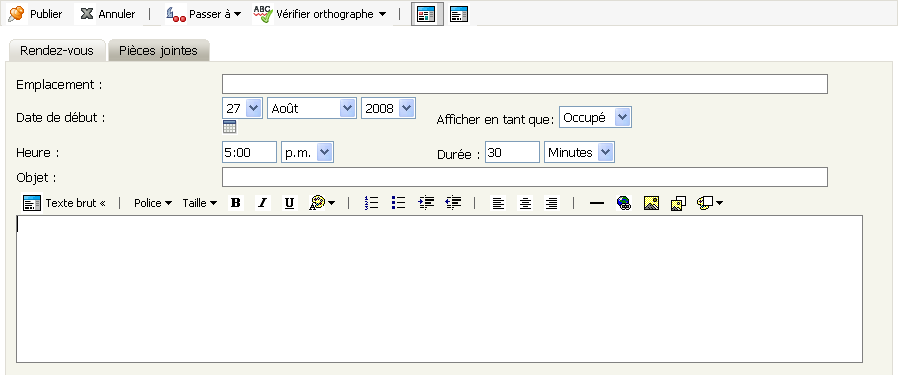Click the Annuler button

click(x=108, y=14)
